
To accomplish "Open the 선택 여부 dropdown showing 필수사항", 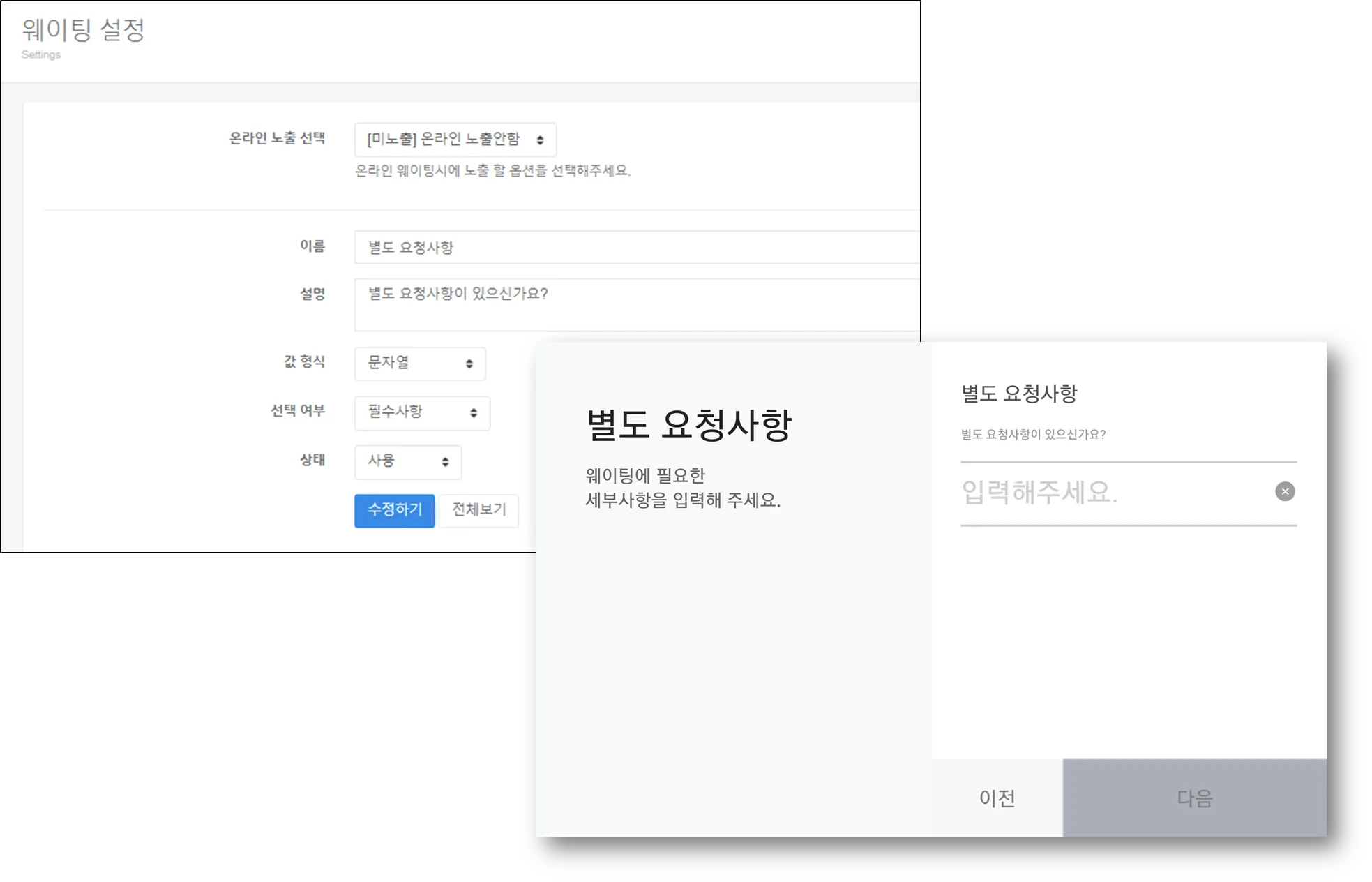I will pyautogui.click(x=415, y=412).
